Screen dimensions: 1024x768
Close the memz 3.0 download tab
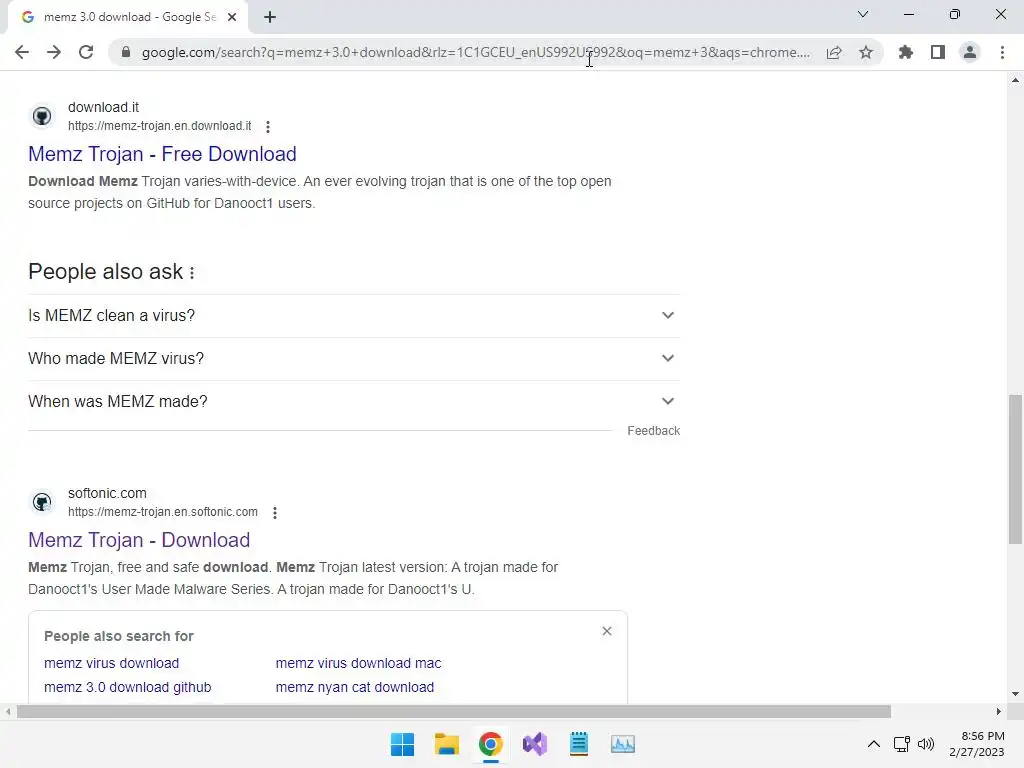pos(232,17)
